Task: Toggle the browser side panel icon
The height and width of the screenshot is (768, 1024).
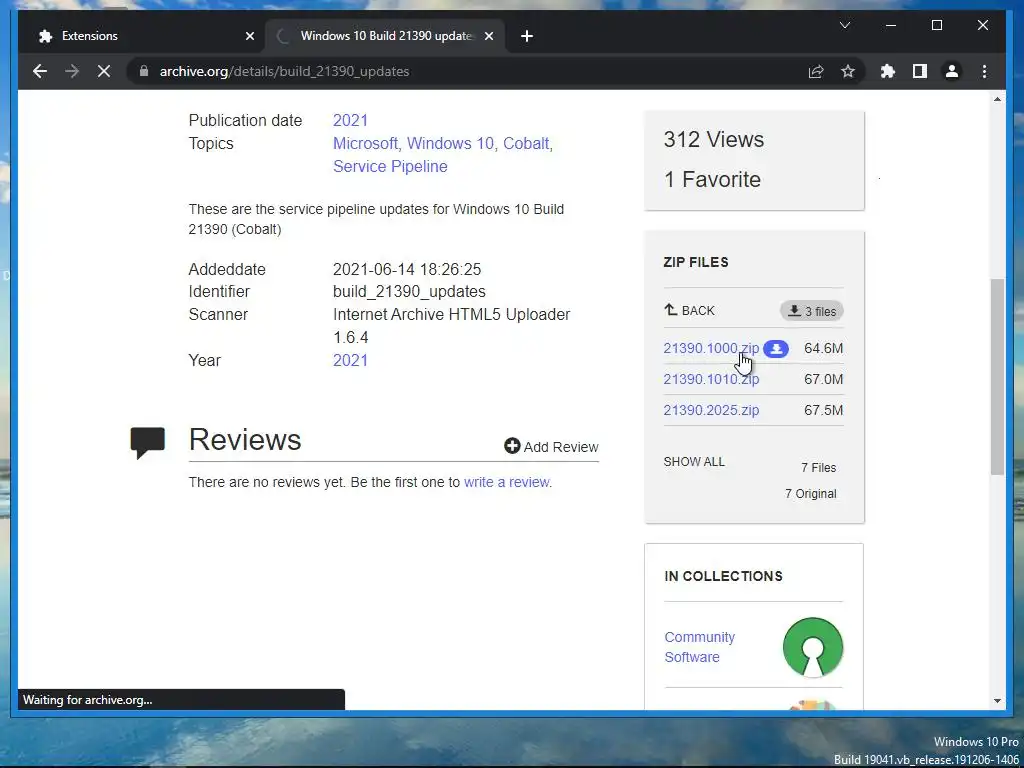Action: pyautogui.click(x=920, y=71)
